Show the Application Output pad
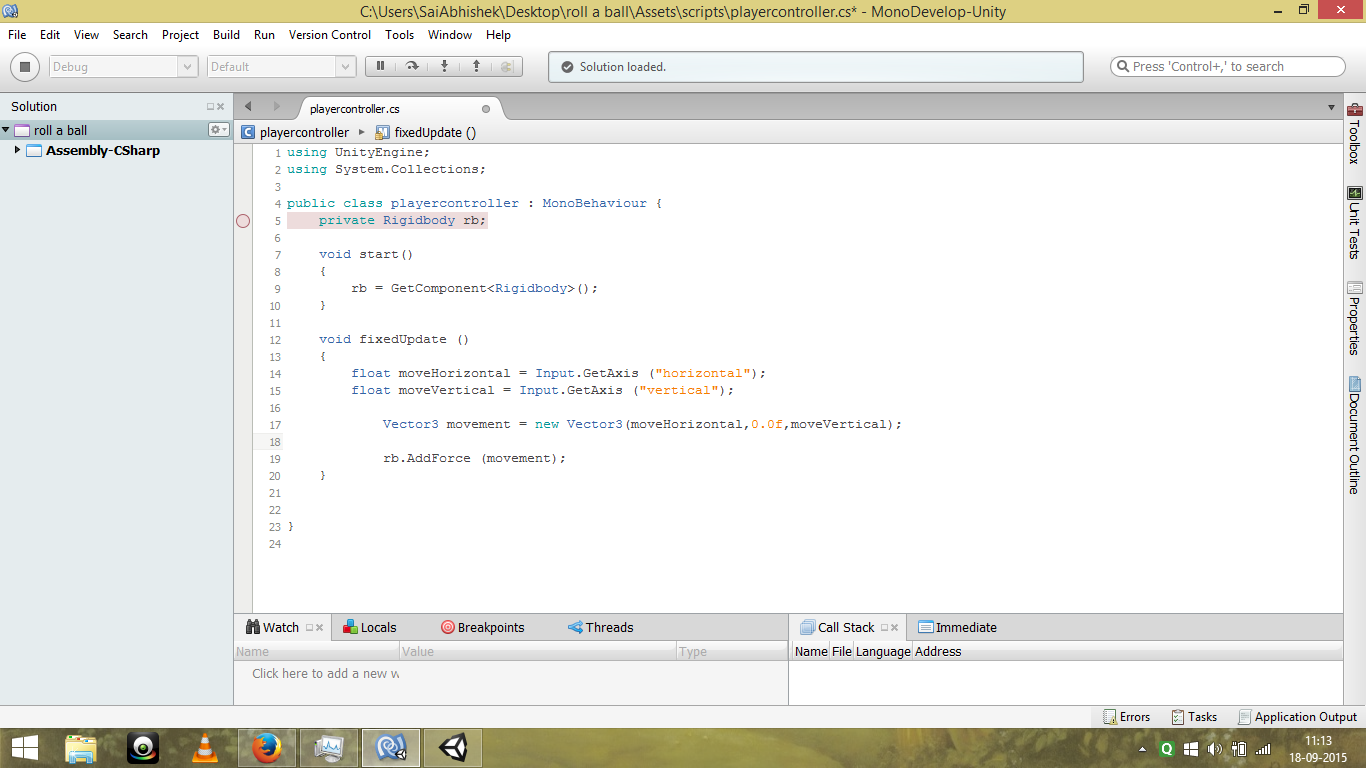1366x768 pixels. 1297,717
